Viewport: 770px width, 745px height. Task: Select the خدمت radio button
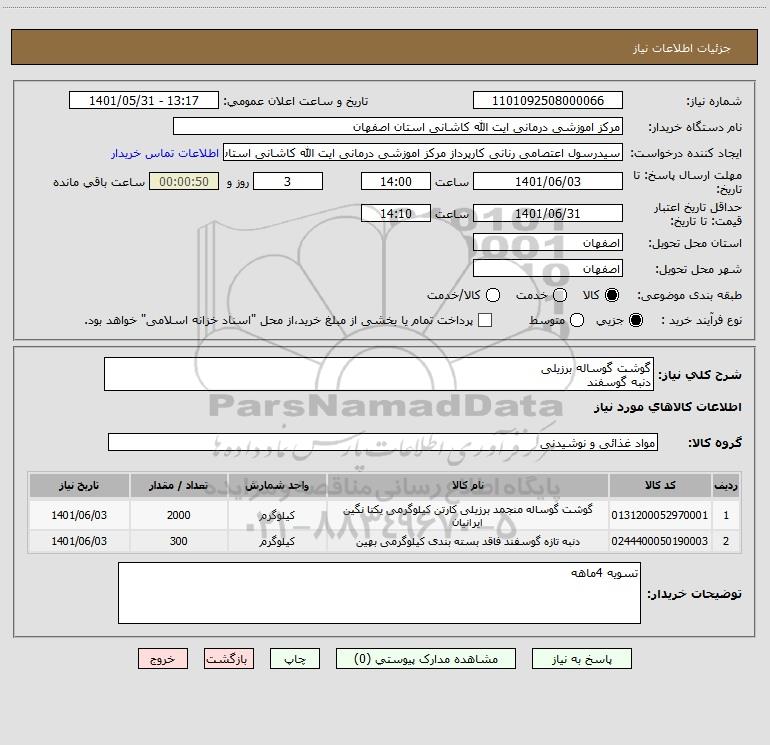[560, 295]
